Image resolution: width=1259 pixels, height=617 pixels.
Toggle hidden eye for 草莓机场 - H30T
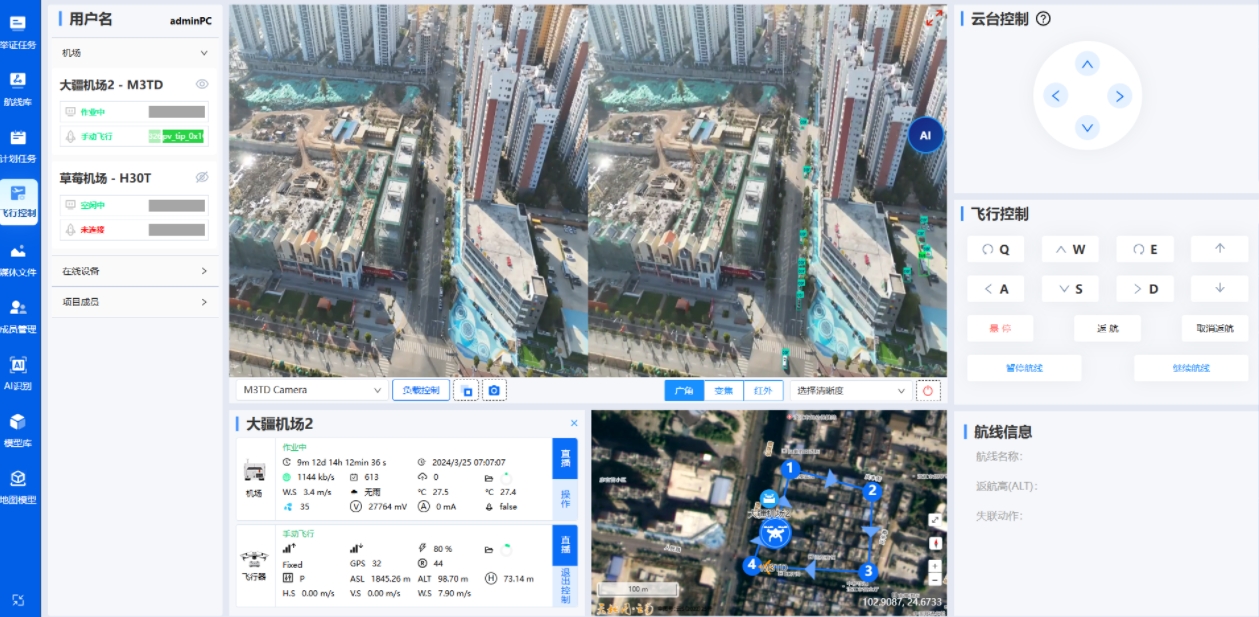pyautogui.click(x=201, y=177)
